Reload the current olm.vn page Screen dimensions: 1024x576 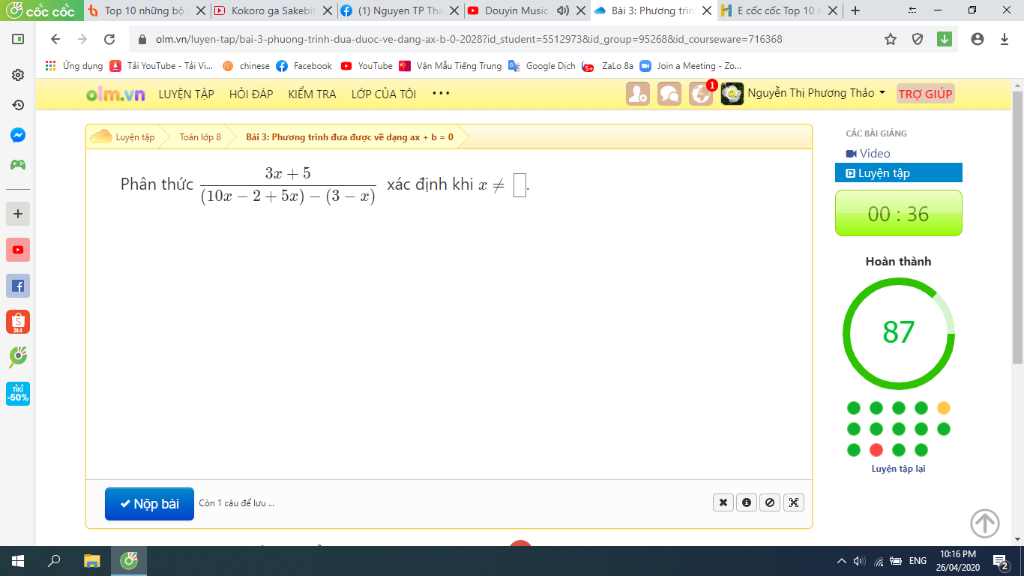[x=109, y=39]
